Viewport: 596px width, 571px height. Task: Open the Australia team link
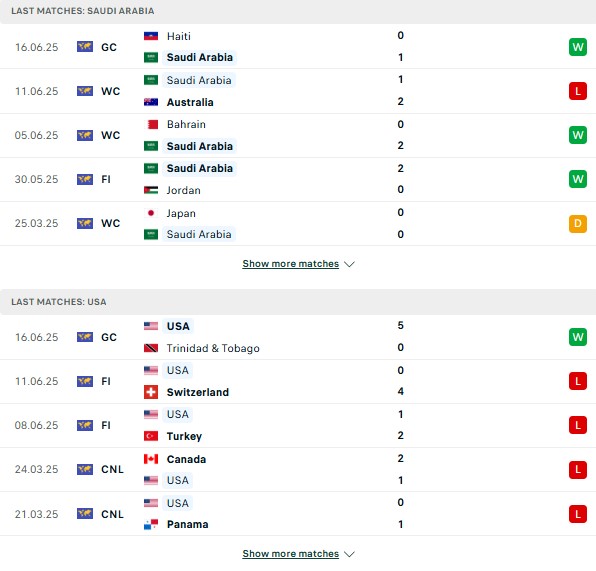coord(190,102)
